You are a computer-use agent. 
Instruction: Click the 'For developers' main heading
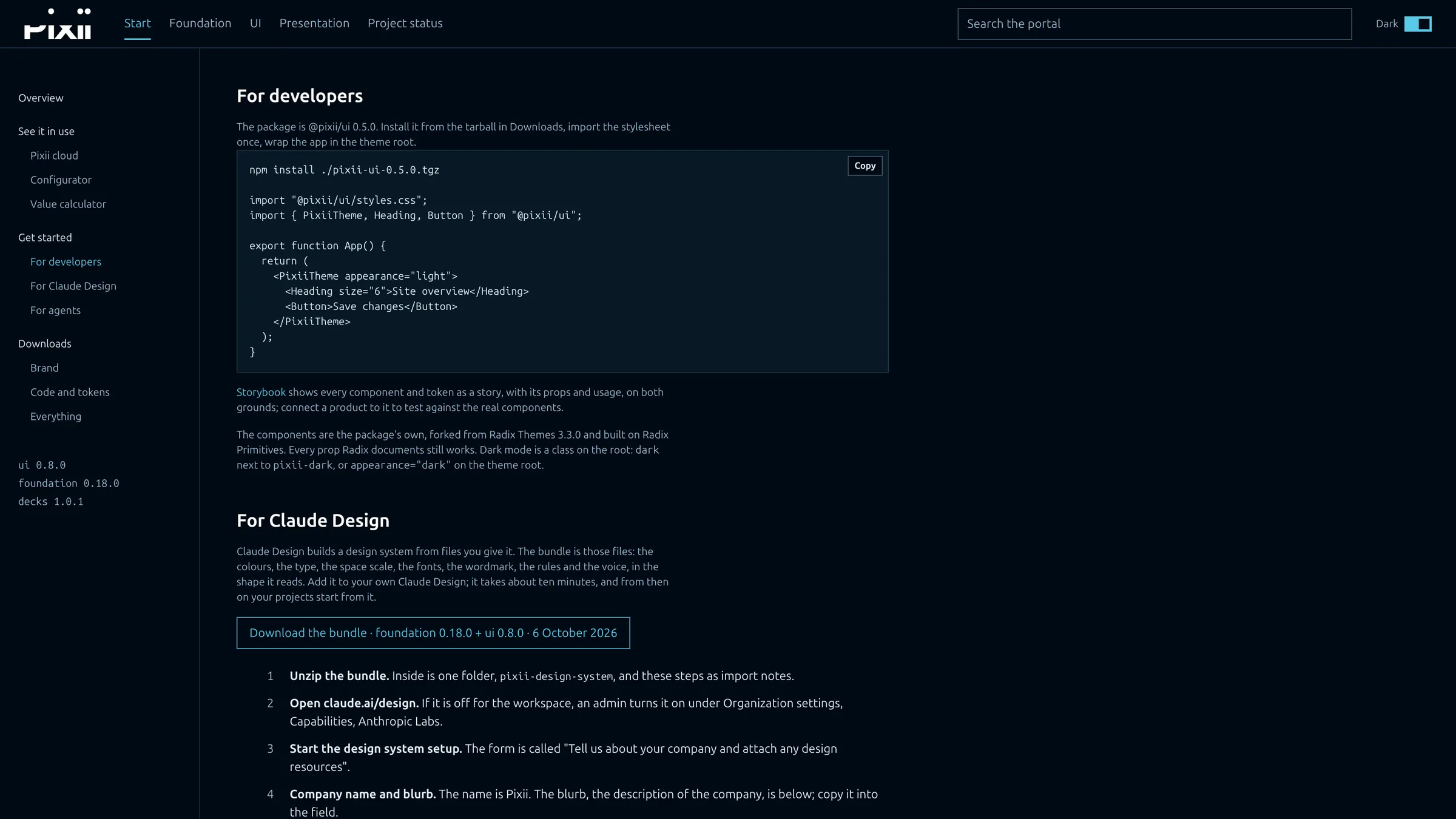pos(300,96)
